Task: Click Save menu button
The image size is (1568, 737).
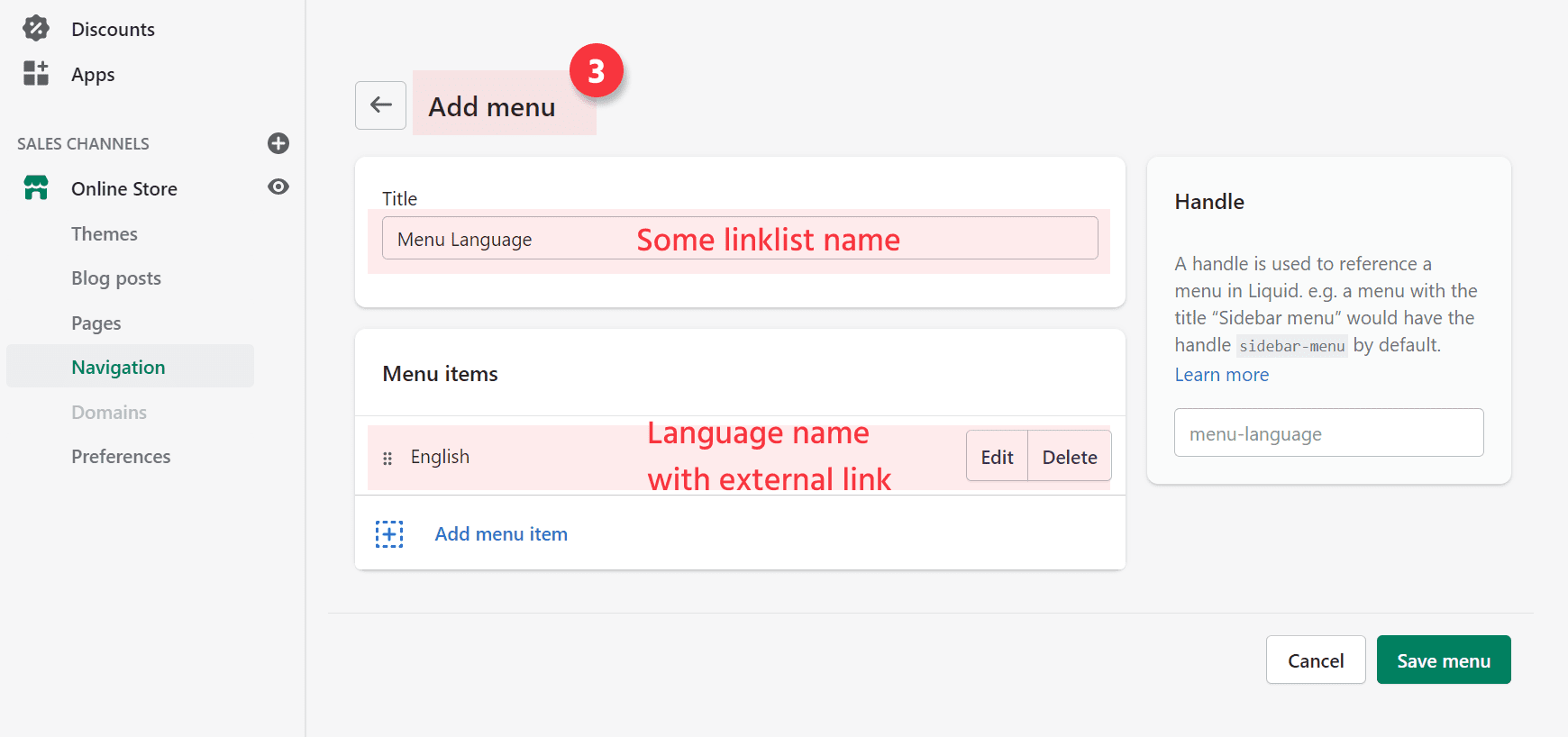Action: point(1444,660)
